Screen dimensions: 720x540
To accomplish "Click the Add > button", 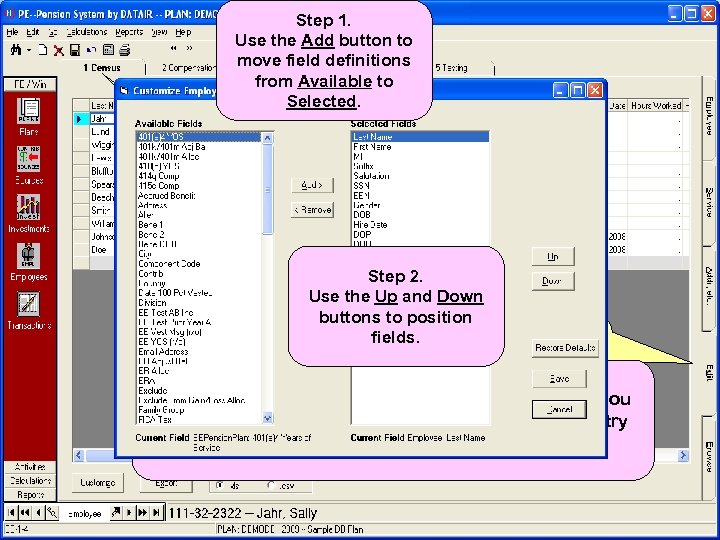I will click(x=312, y=185).
